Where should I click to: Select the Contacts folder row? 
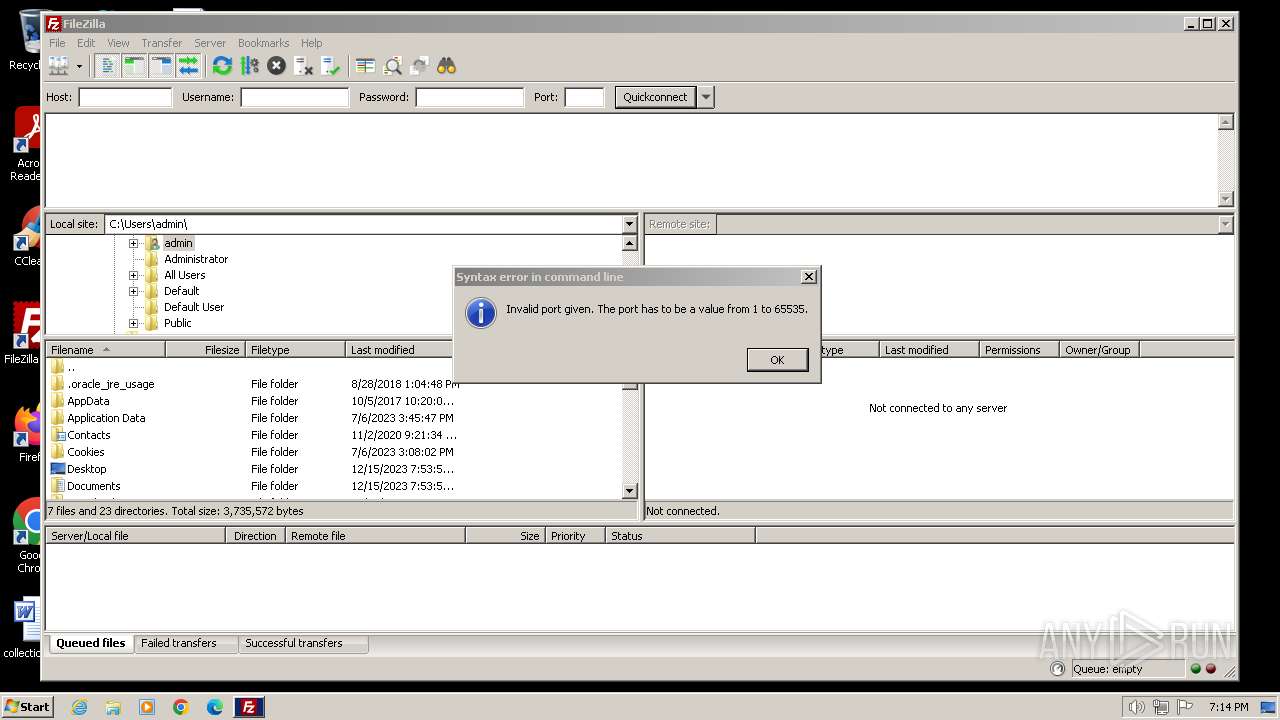[334, 435]
